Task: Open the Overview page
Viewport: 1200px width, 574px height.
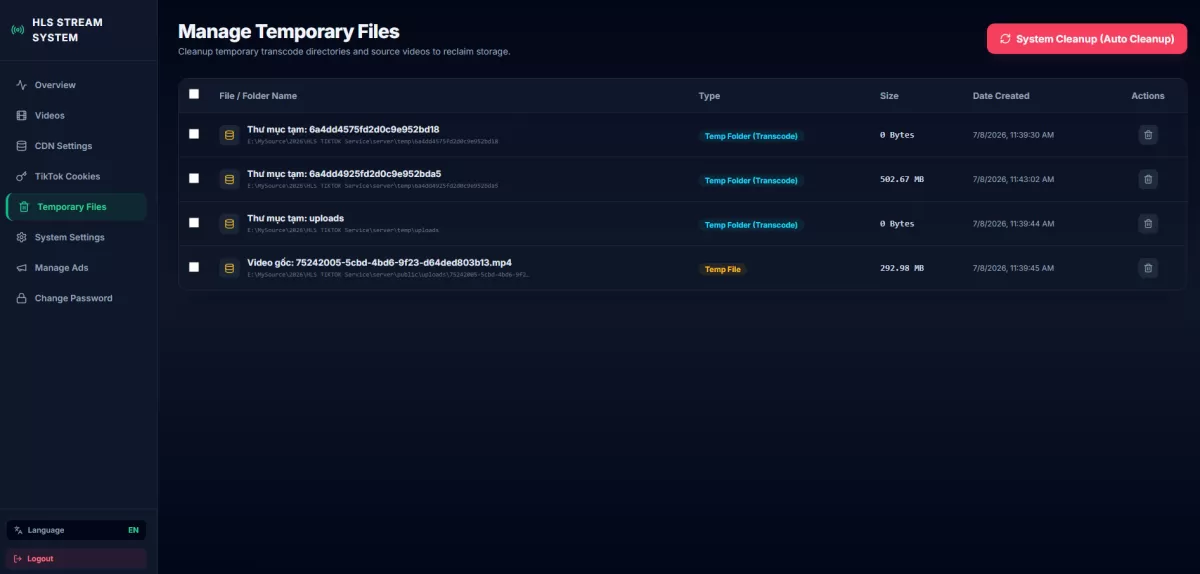Action: click(x=76, y=85)
